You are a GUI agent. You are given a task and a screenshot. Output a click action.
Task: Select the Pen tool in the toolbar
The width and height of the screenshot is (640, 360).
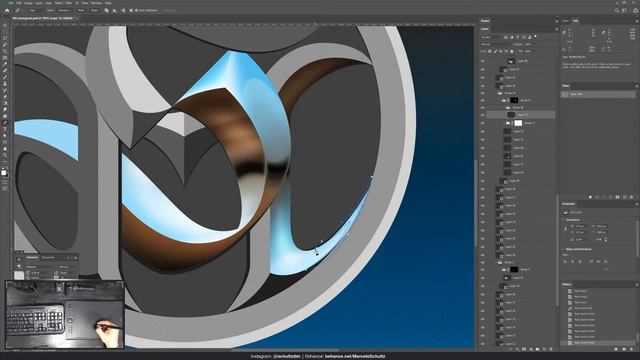pyautogui.click(x=5, y=123)
